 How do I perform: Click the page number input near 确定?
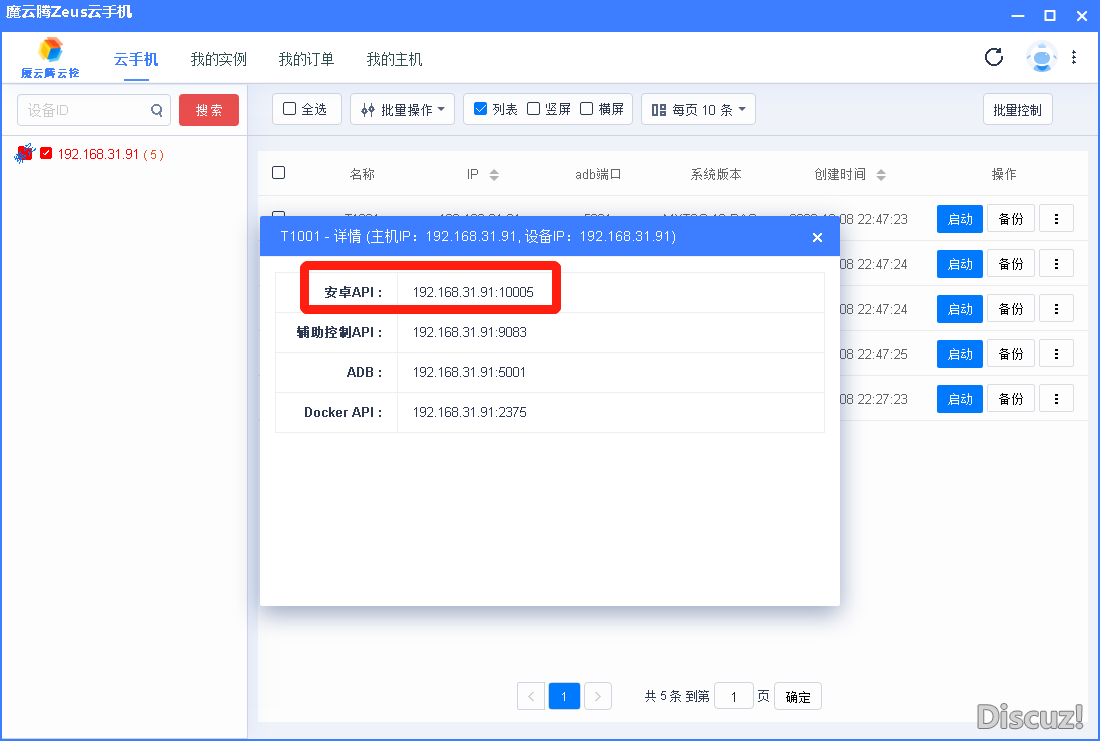pos(734,696)
